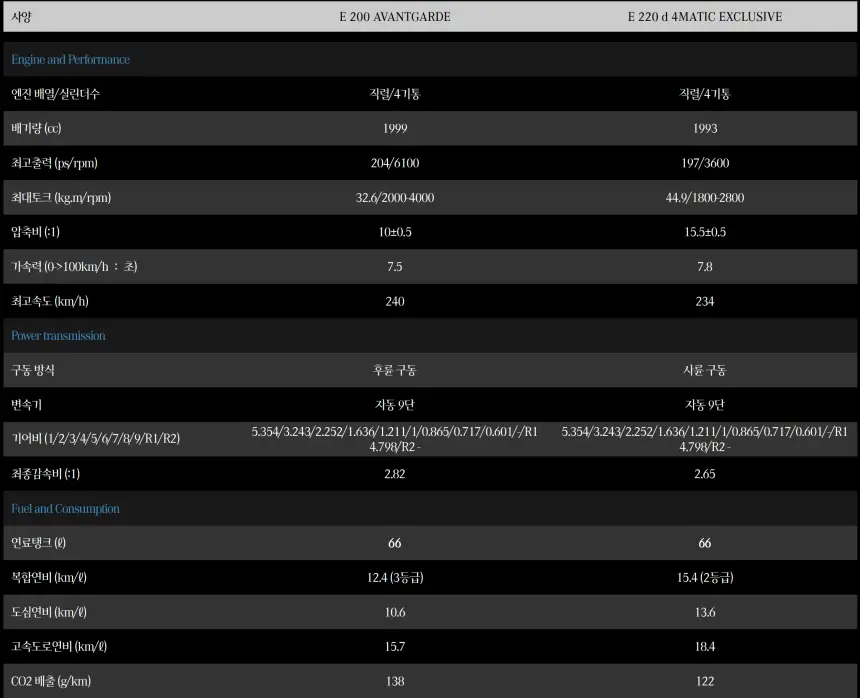The image size is (860, 698).
Task: Select the 10±0.5 compression ratio
Action: coord(395,232)
